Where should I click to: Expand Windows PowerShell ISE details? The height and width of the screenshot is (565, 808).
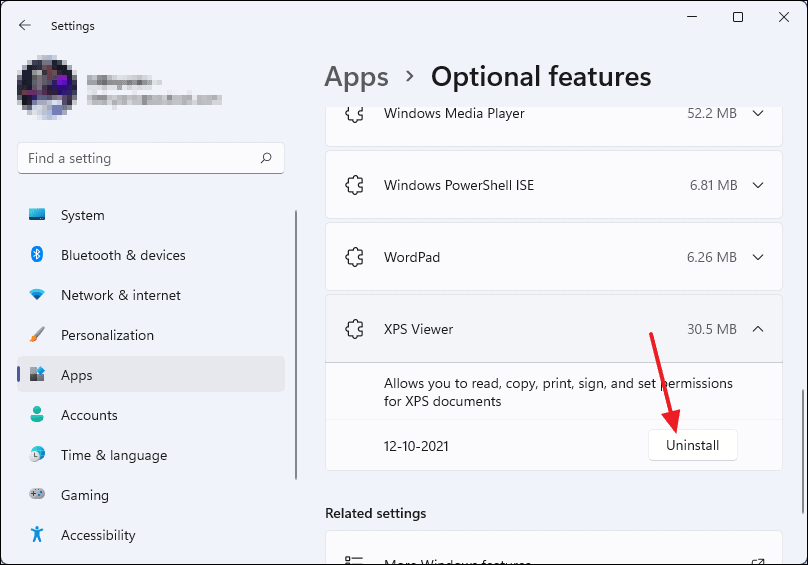click(758, 185)
